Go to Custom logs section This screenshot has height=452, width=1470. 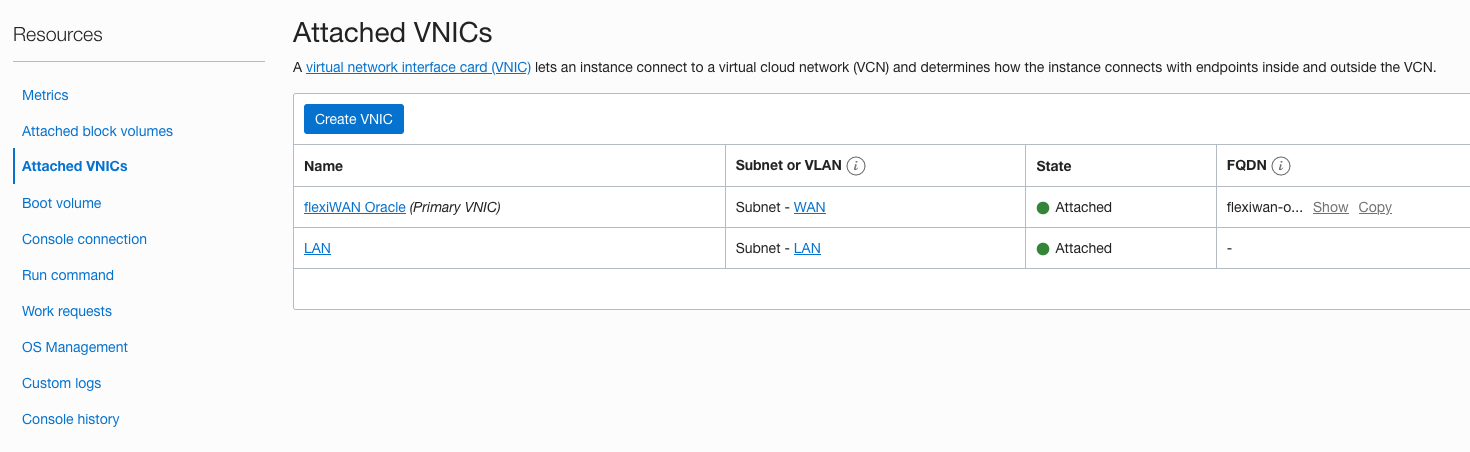[x=62, y=383]
